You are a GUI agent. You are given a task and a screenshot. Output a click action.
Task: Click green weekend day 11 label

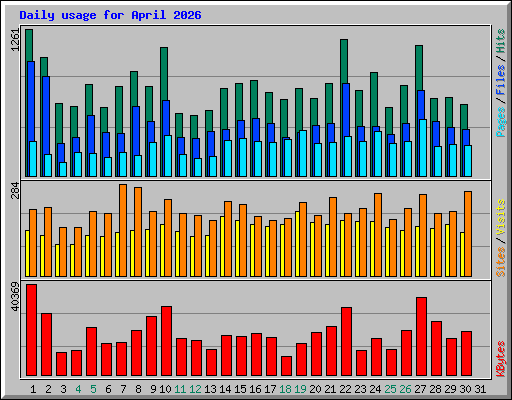(180, 389)
